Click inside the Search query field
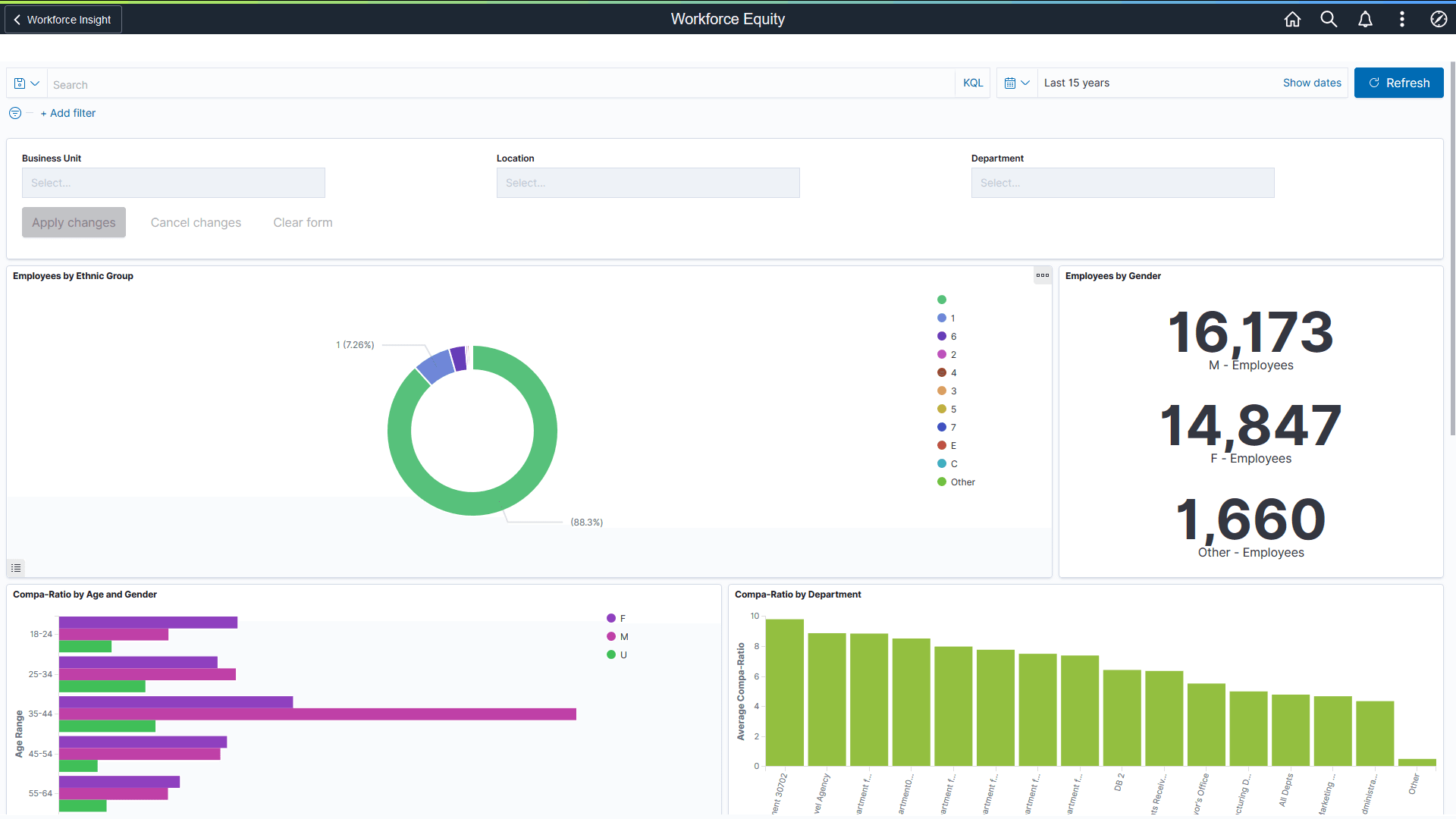The image size is (1456, 819). (303, 83)
